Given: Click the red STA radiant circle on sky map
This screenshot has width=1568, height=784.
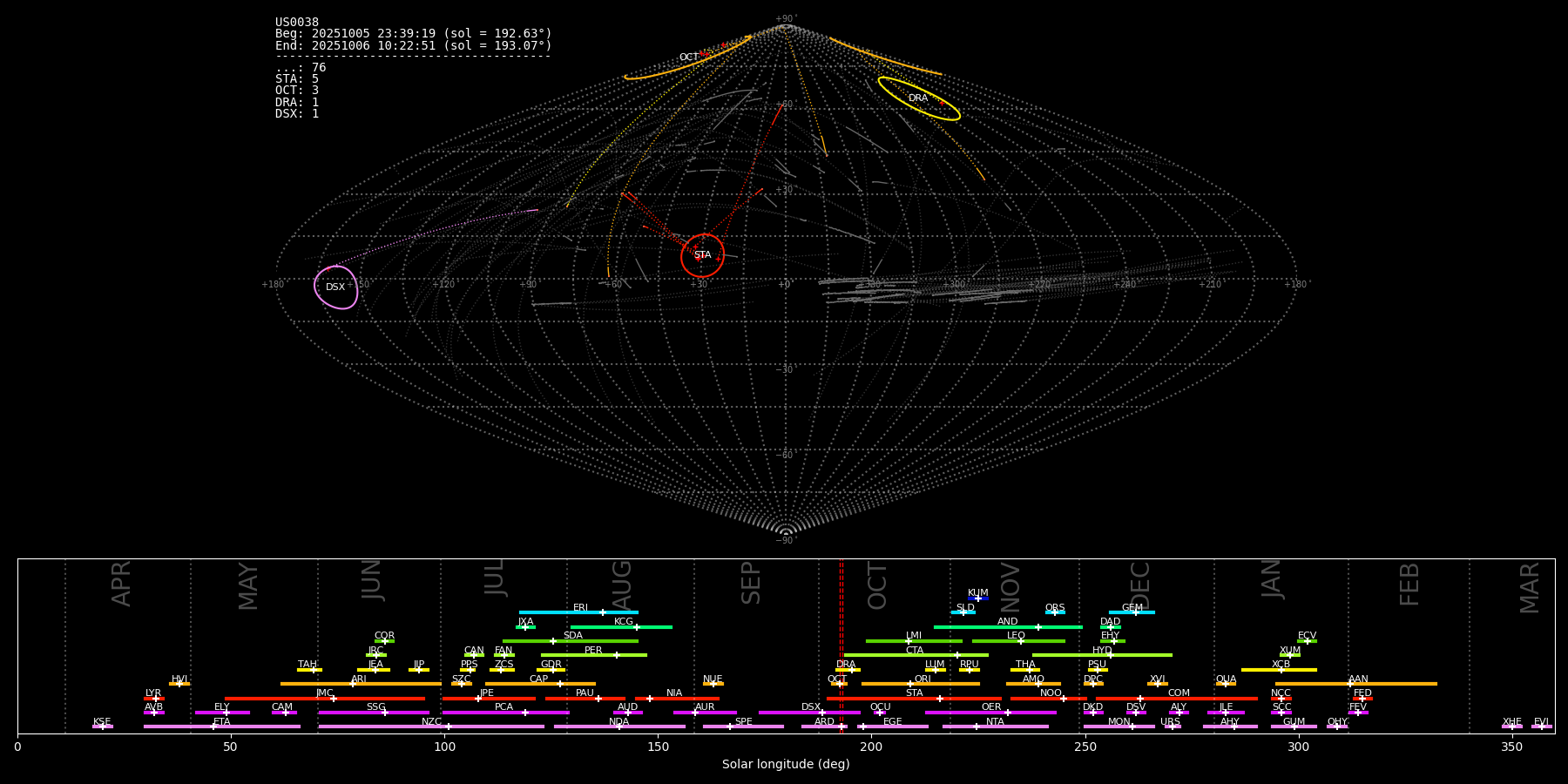Looking at the screenshot, I should [x=703, y=255].
